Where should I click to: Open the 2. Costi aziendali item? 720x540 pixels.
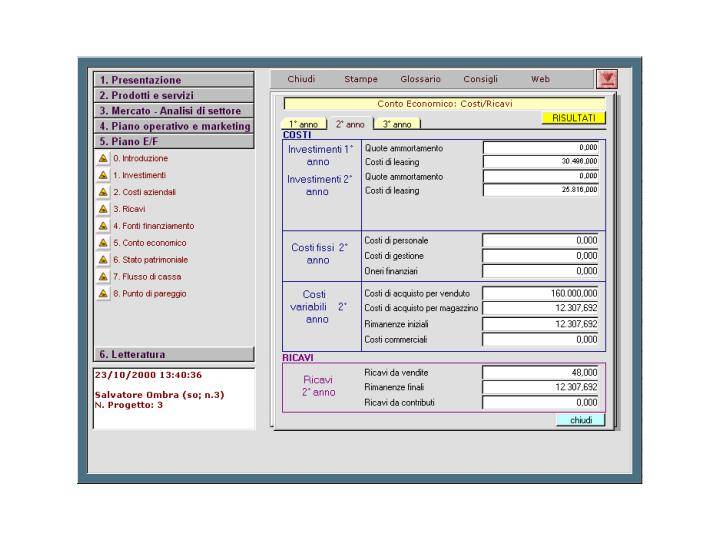point(145,192)
